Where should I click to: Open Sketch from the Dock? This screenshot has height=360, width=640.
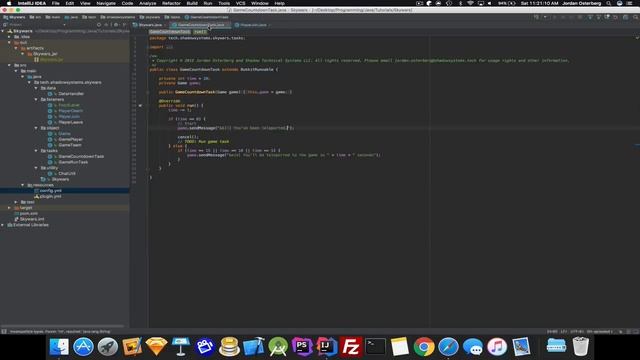click(156, 347)
